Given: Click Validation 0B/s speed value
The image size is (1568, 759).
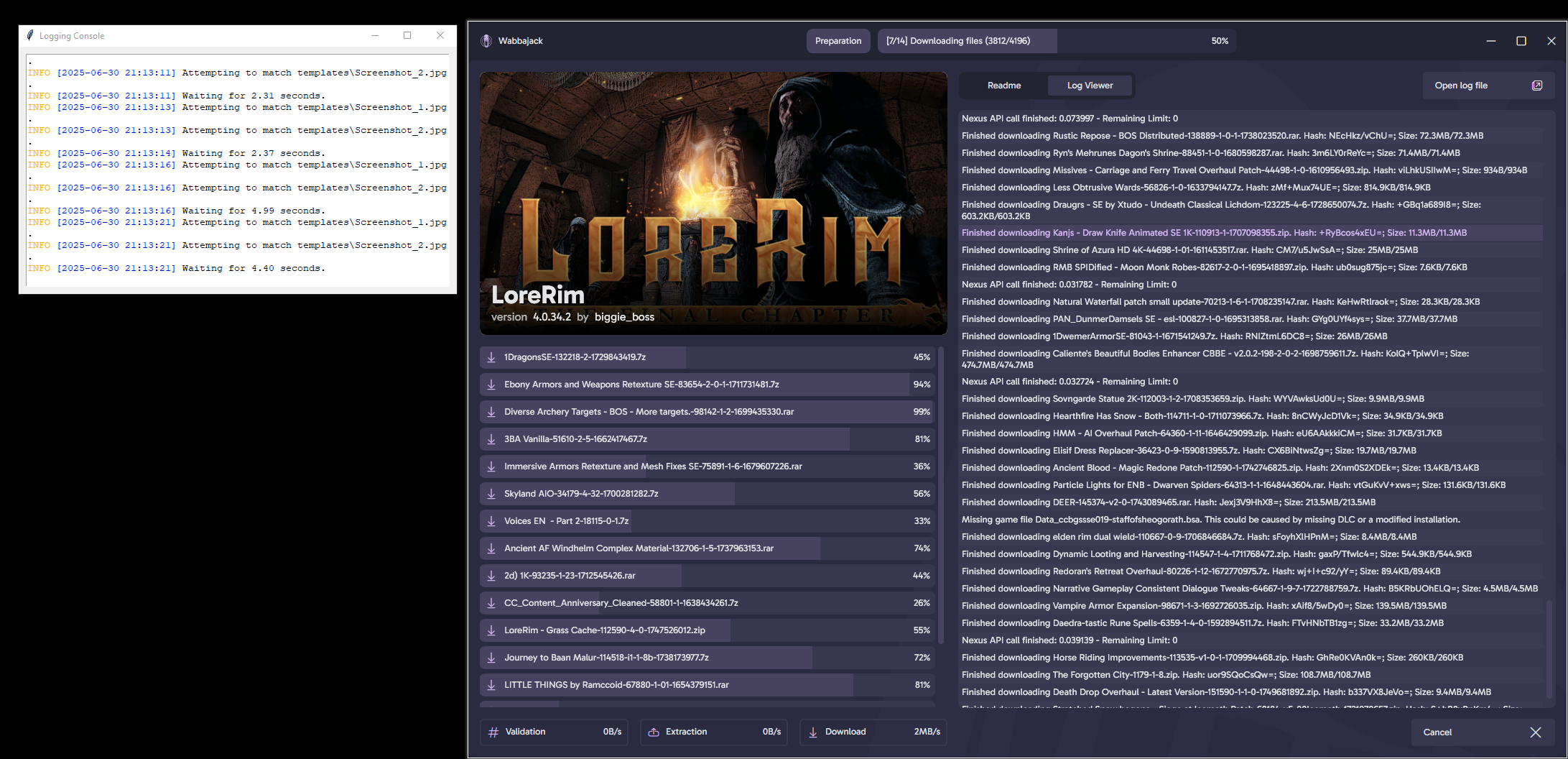Looking at the screenshot, I should pos(612,732).
